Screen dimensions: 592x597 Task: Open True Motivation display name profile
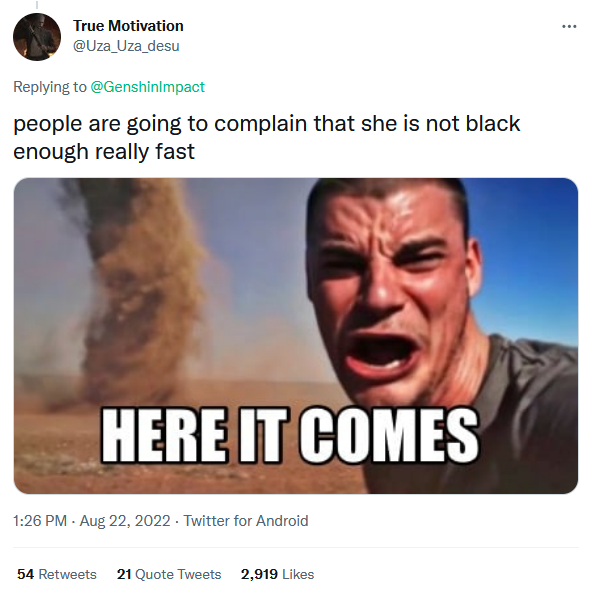[128, 26]
